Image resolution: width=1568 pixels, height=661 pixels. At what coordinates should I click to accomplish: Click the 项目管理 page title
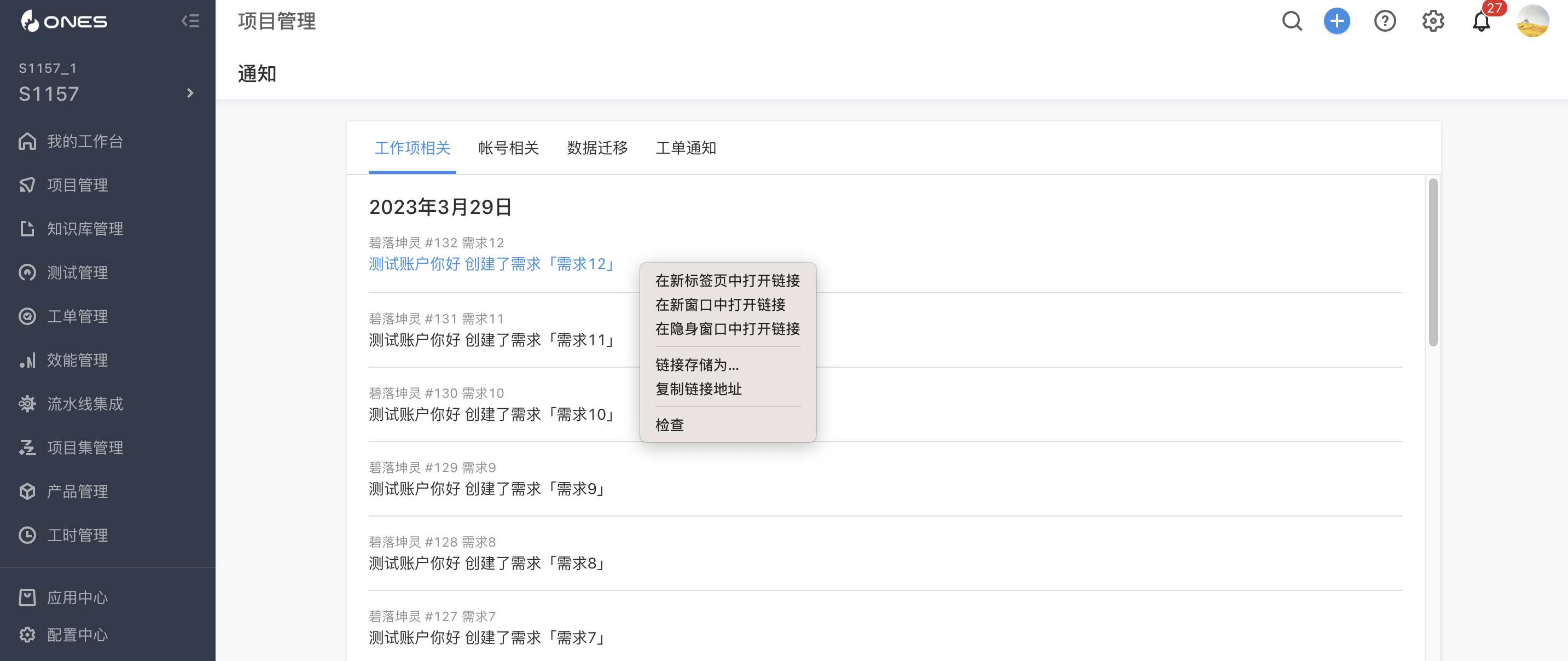277,21
